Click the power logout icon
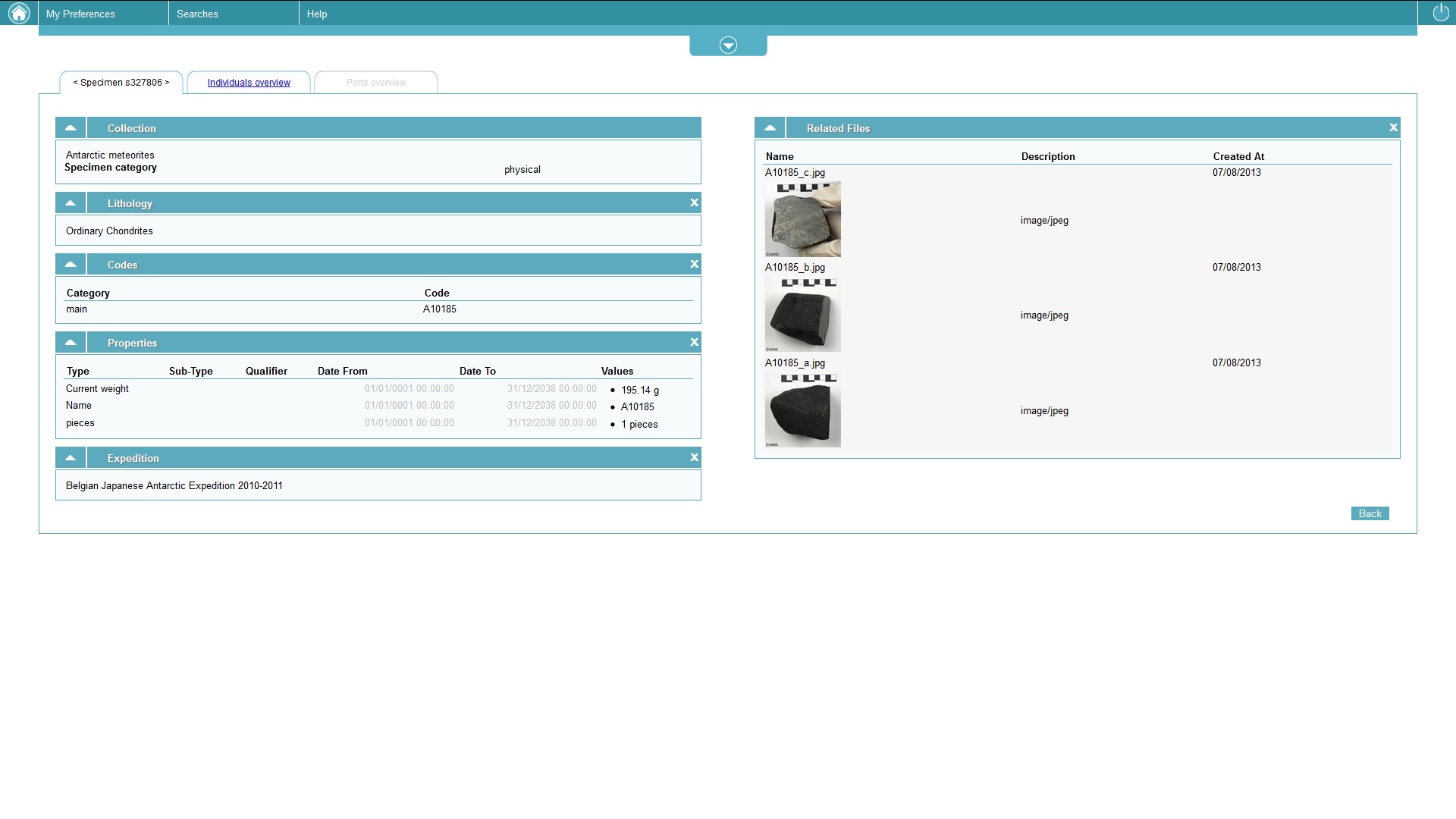This screenshot has height=819, width=1456. click(x=1440, y=13)
